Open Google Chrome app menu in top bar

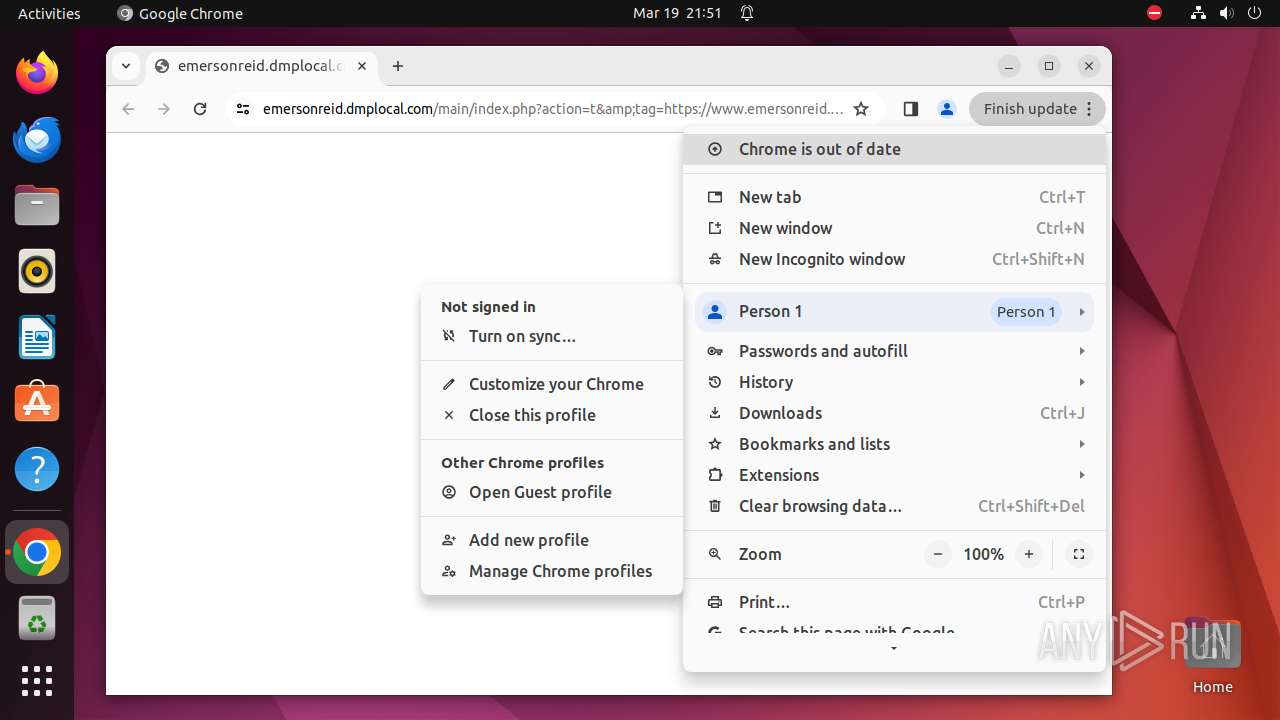point(180,13)
